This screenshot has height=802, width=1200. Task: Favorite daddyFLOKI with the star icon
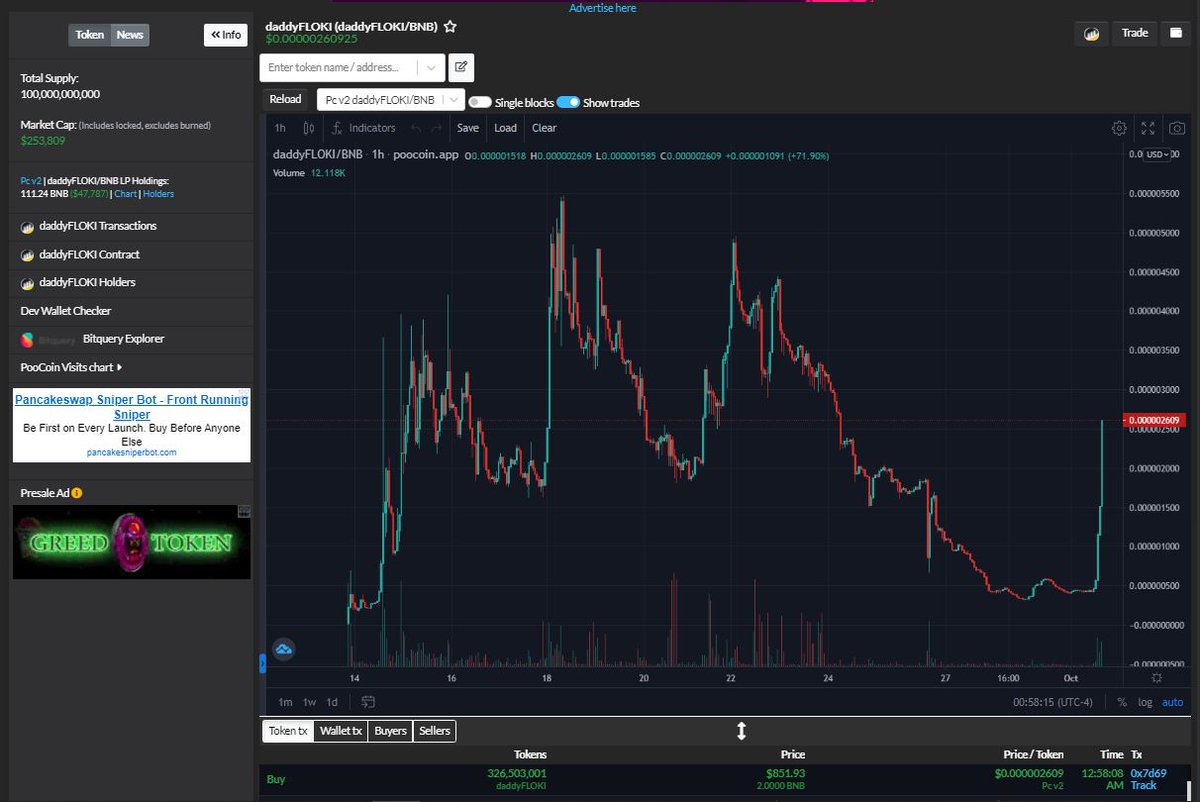[x=450, y=27]
